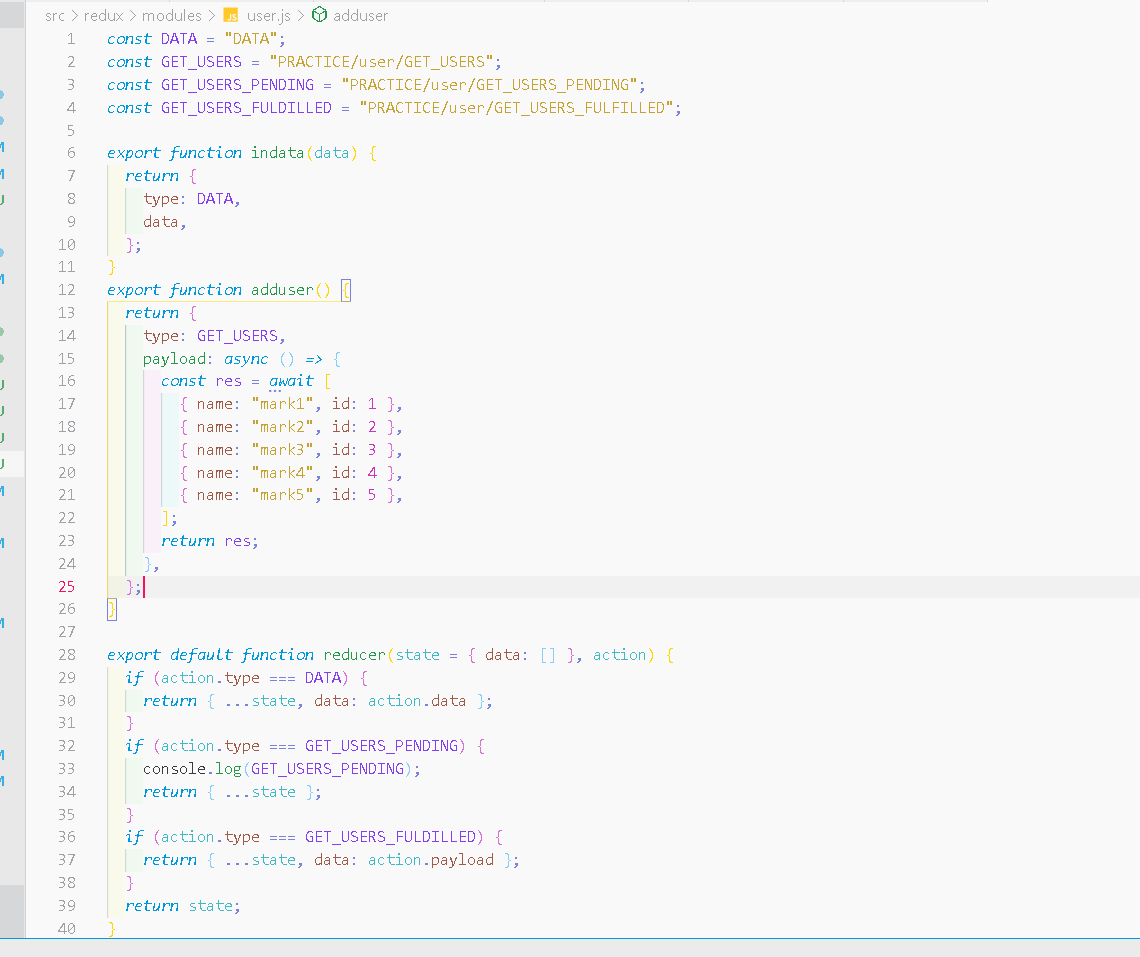Select line number 27 in gutter
Viewport: 1140px width, 957px height.
tap(67, 632)
